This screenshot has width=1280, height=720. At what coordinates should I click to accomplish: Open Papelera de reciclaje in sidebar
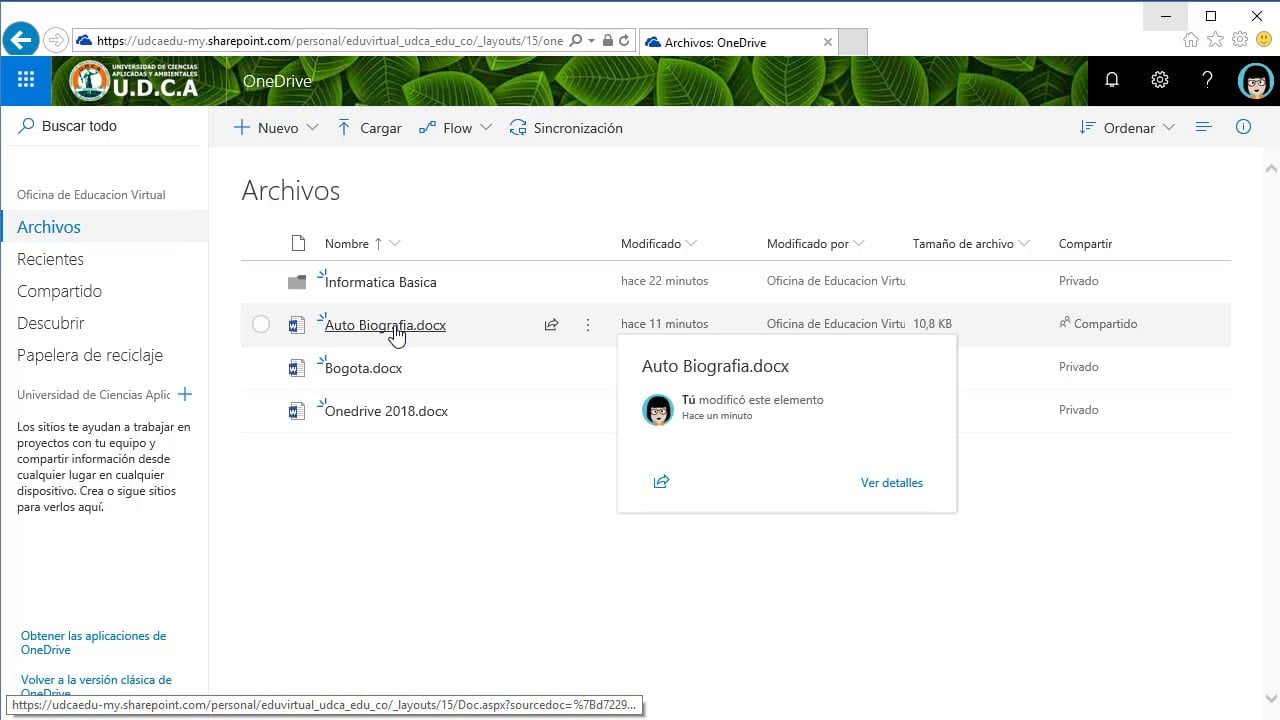pyautogui.click(x=90, y=355)
